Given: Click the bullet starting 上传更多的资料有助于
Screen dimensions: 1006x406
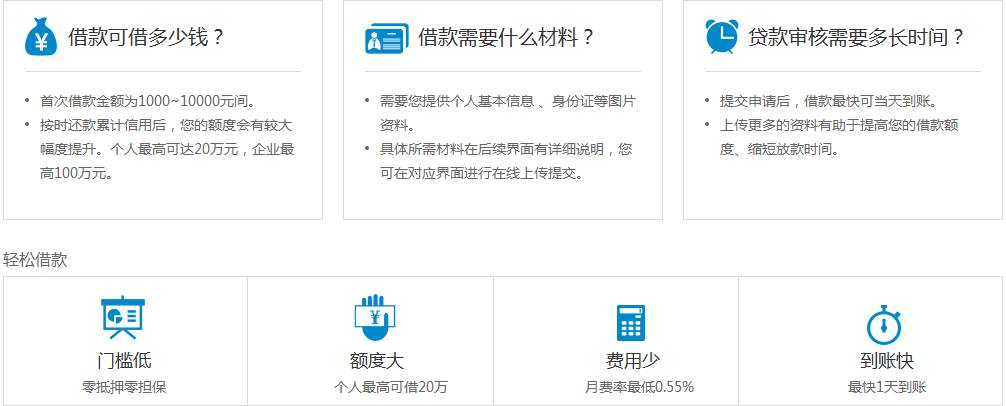Looking at the screenshot, I should 839,137.
